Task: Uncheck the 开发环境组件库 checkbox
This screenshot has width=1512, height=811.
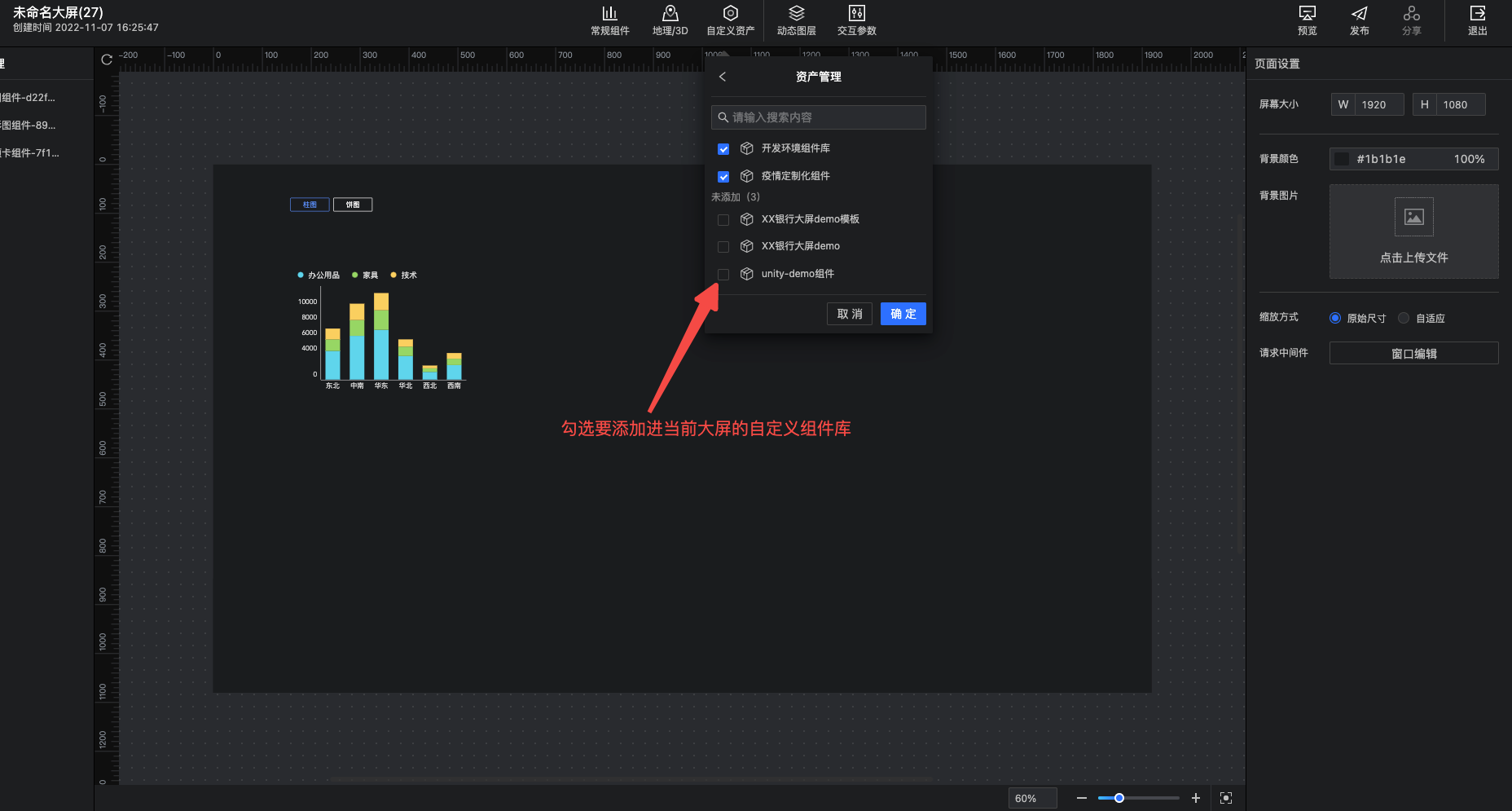Action: (723, 149)
